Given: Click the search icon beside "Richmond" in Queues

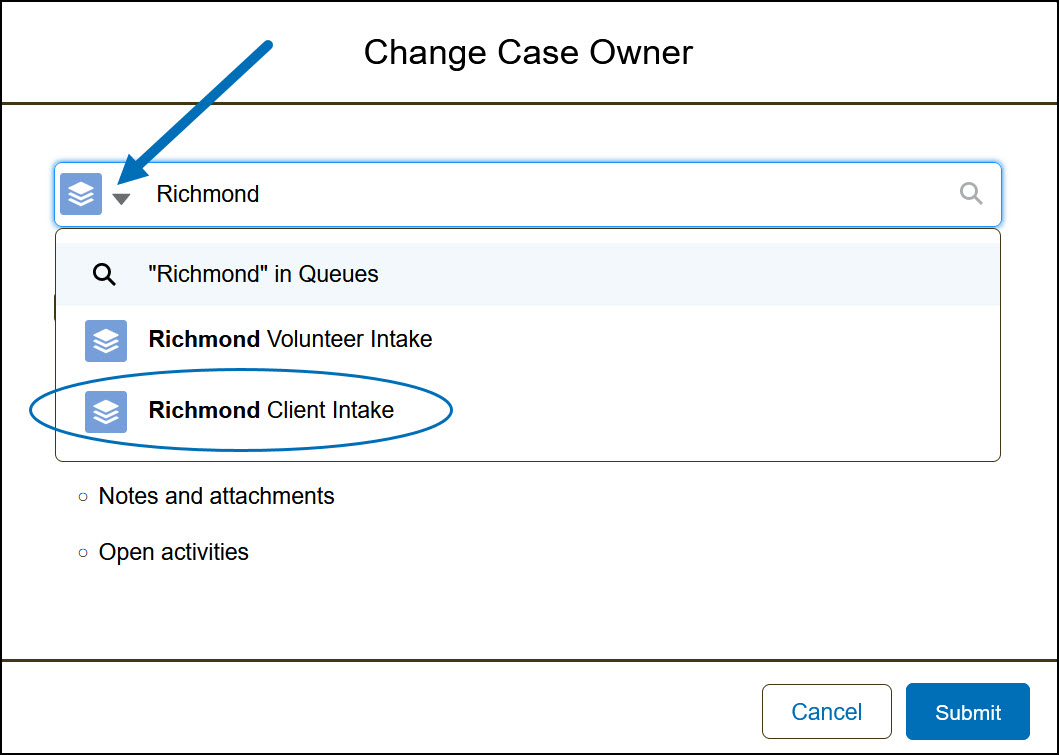Looking at the screenshot, I should click(104, 274).
